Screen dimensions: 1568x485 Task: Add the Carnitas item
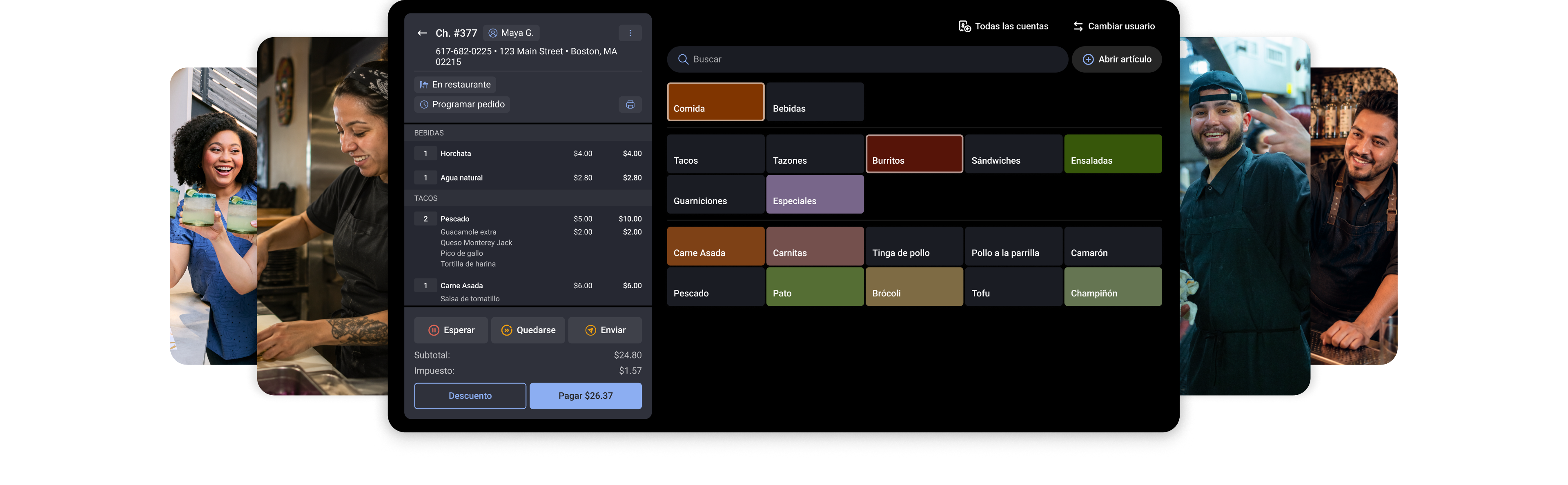point(815,247)
